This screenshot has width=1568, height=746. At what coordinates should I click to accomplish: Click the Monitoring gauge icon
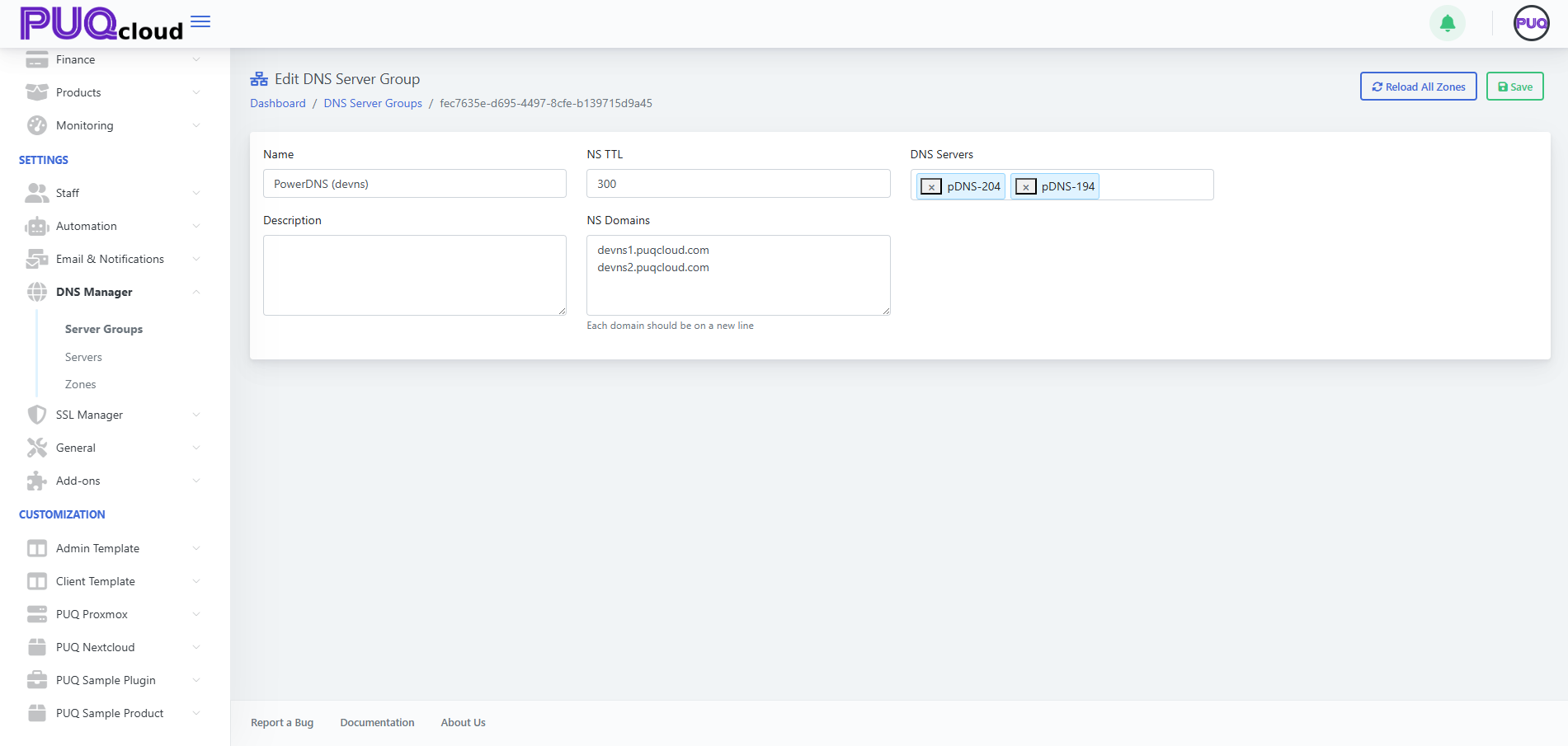point(37,125)
